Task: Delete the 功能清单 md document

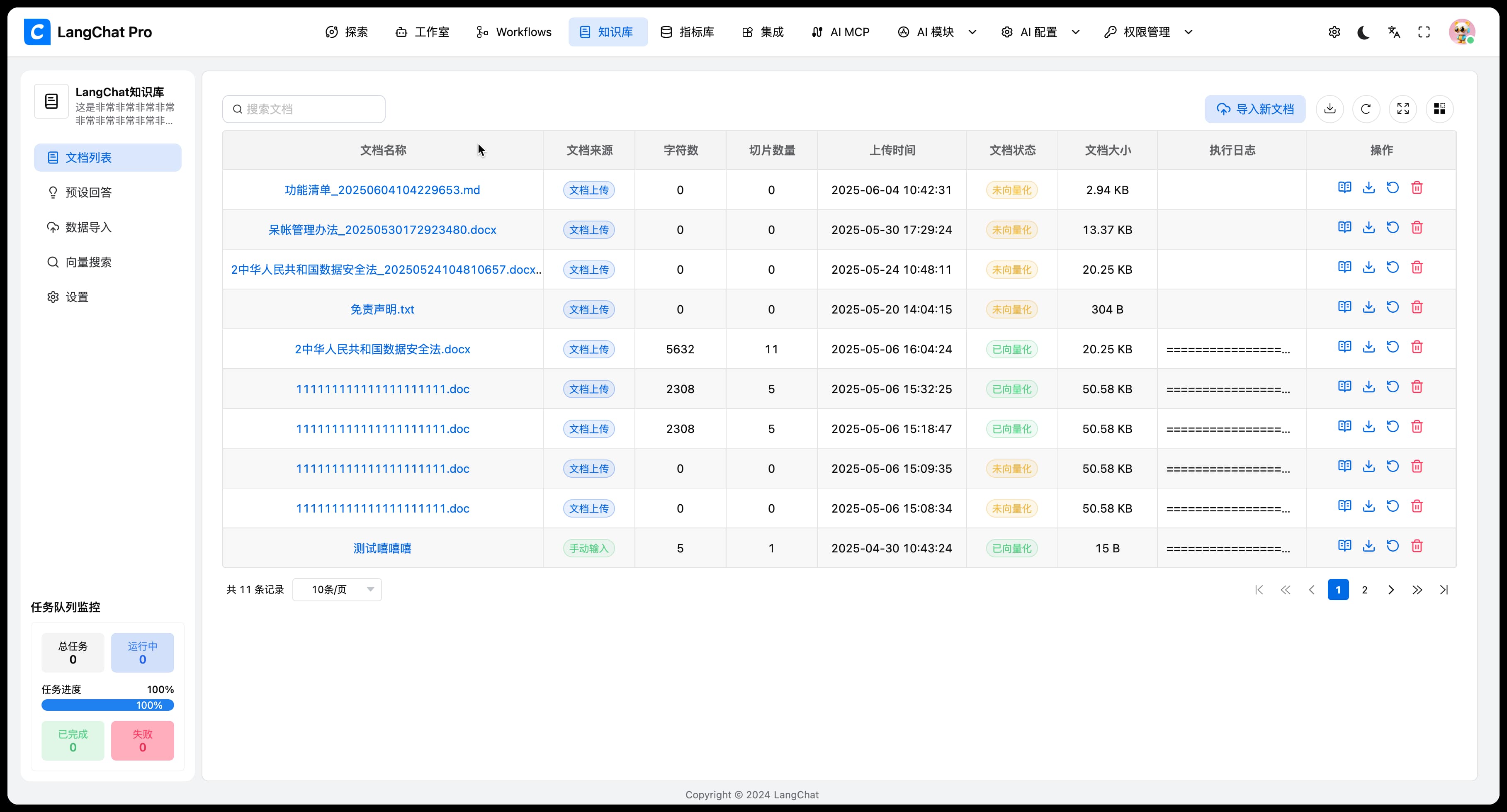Action: point(1417,187)
